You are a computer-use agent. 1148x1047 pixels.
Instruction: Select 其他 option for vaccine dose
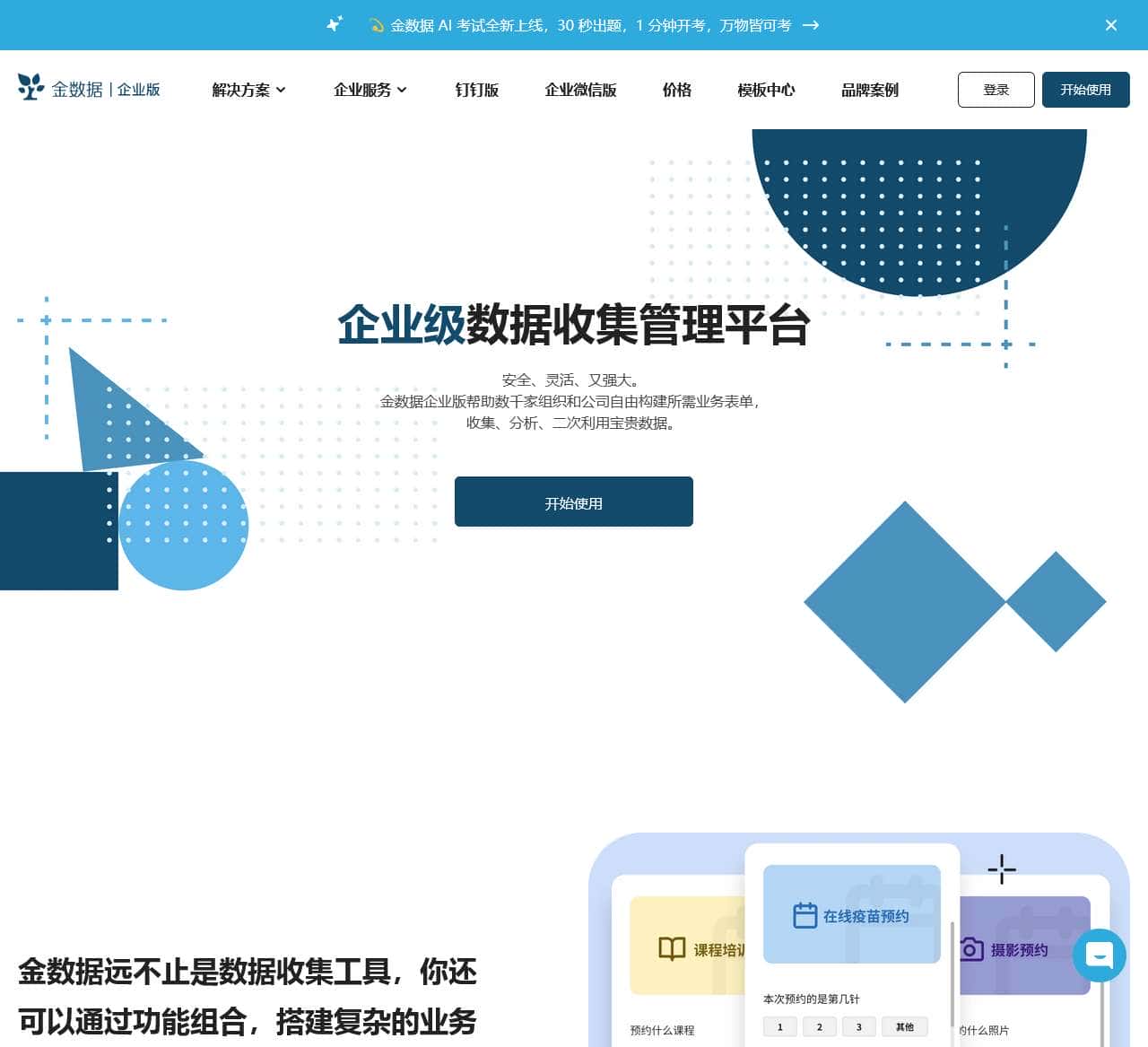905,1026
